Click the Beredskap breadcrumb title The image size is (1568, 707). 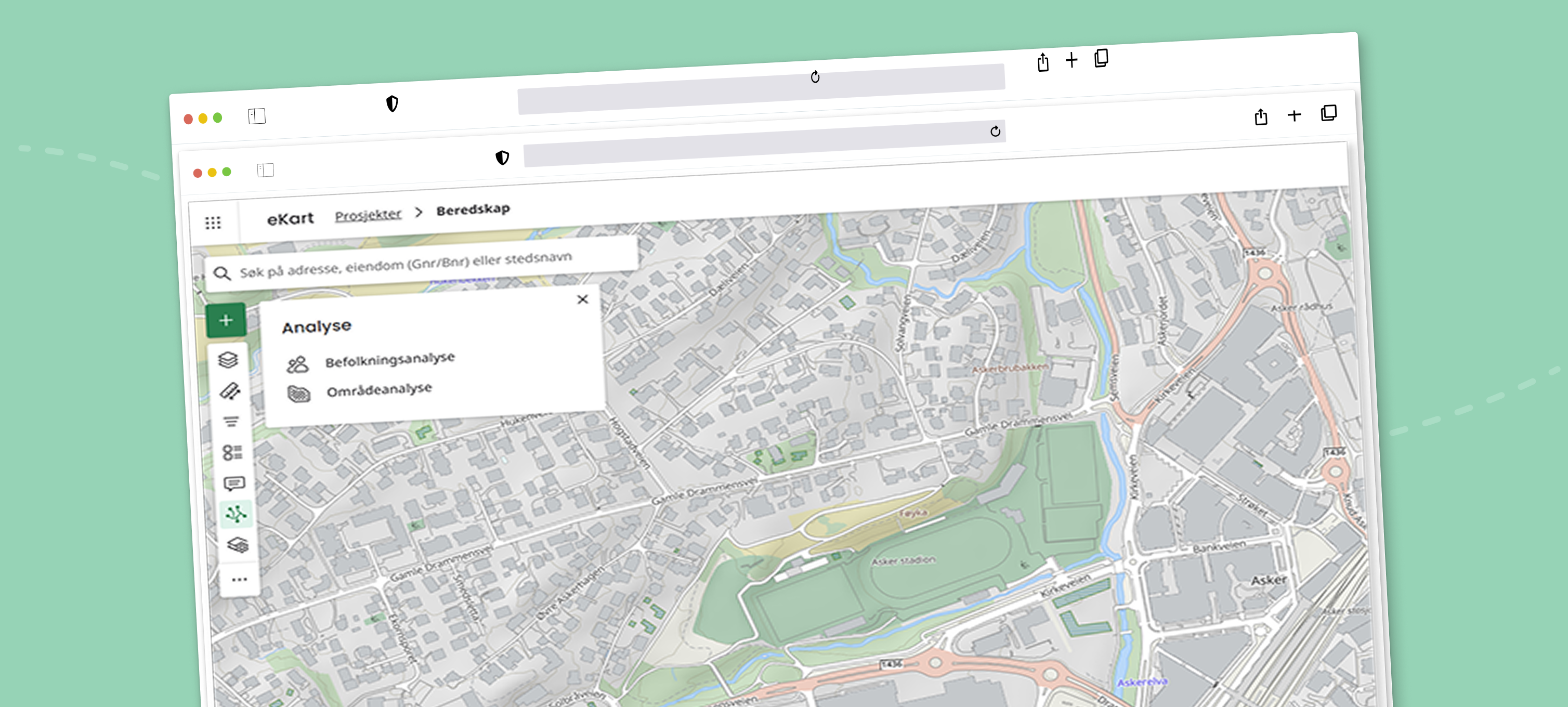coord(473,210)
